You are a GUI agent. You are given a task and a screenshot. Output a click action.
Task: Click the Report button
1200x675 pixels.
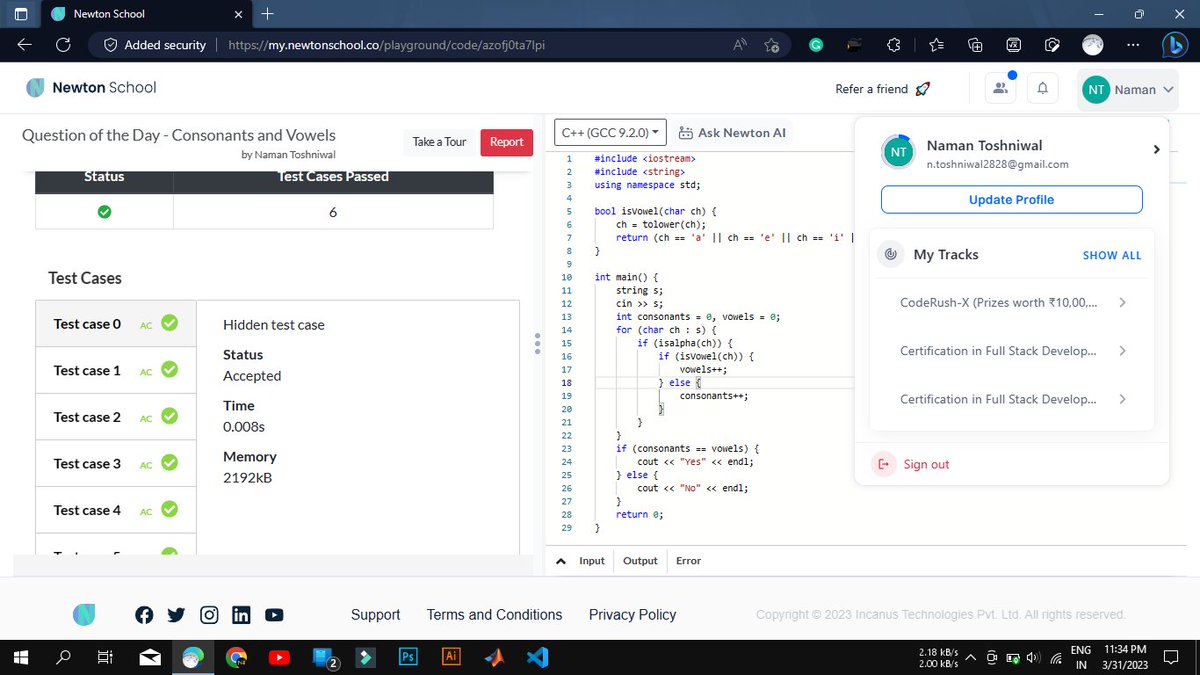pos(506,142)
